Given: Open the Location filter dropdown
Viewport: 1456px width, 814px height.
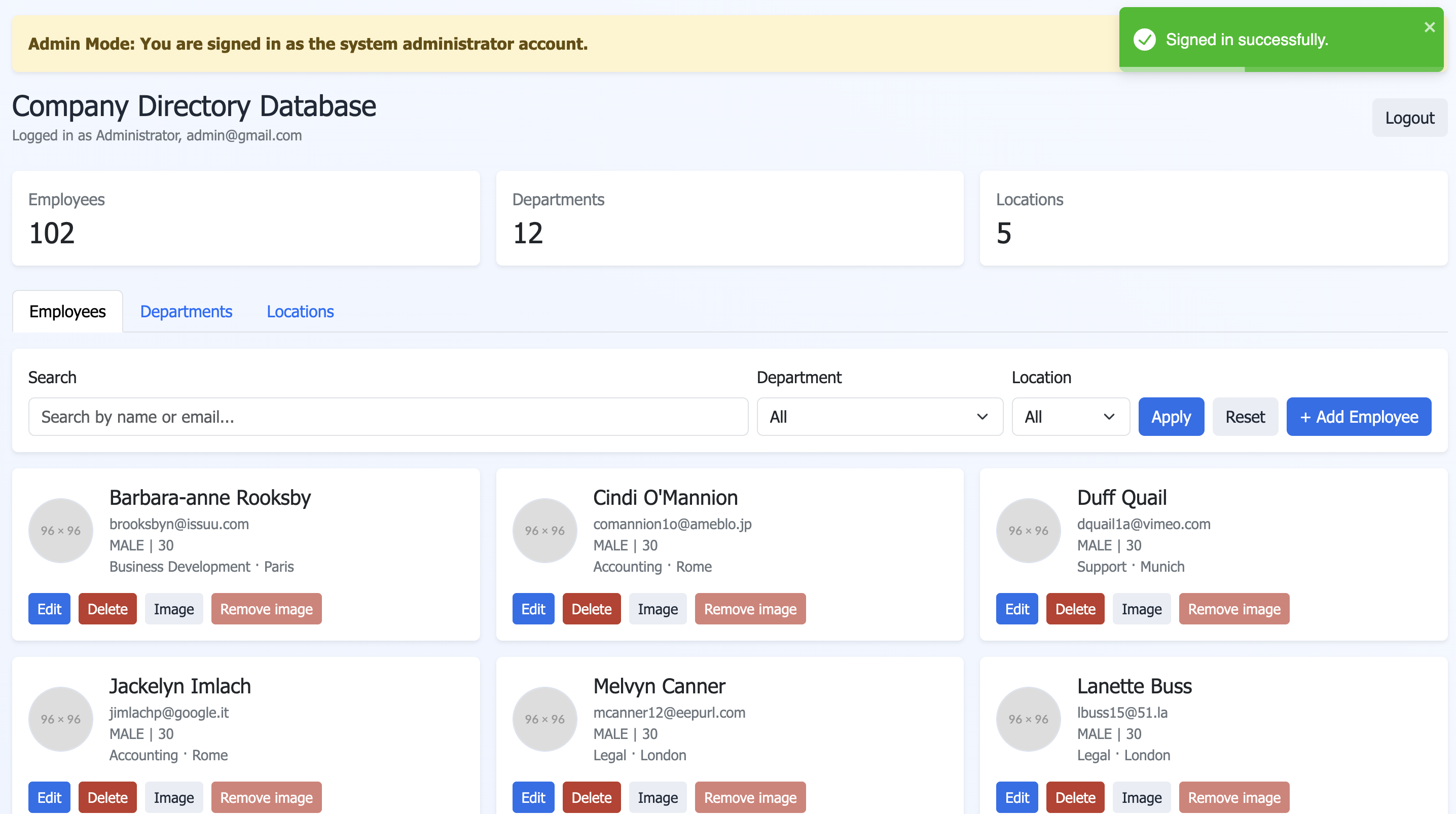Looking at the screenshot, I should click(1070, 417).
